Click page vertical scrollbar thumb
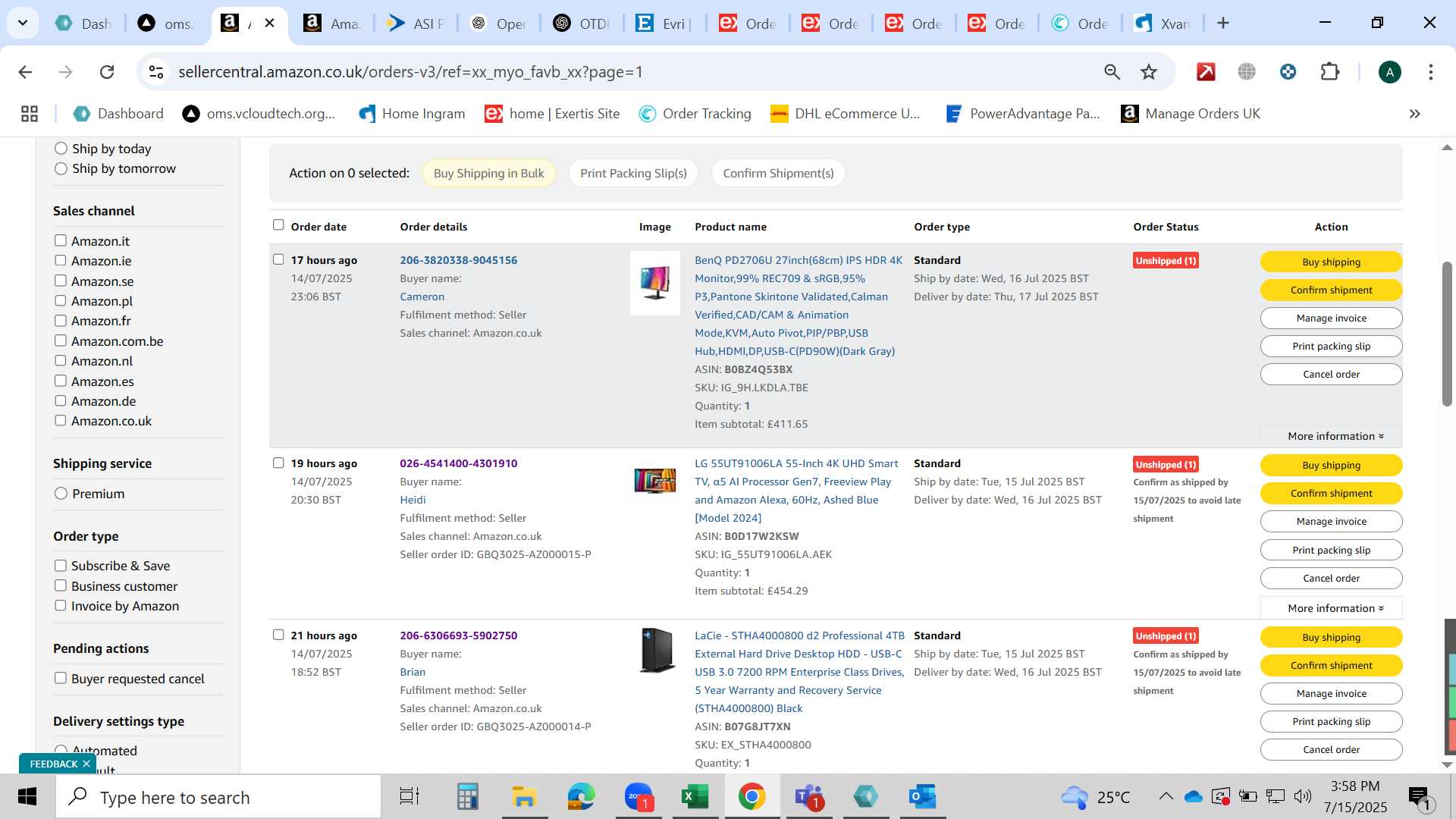1456x819 pixels. [1447, 334]
